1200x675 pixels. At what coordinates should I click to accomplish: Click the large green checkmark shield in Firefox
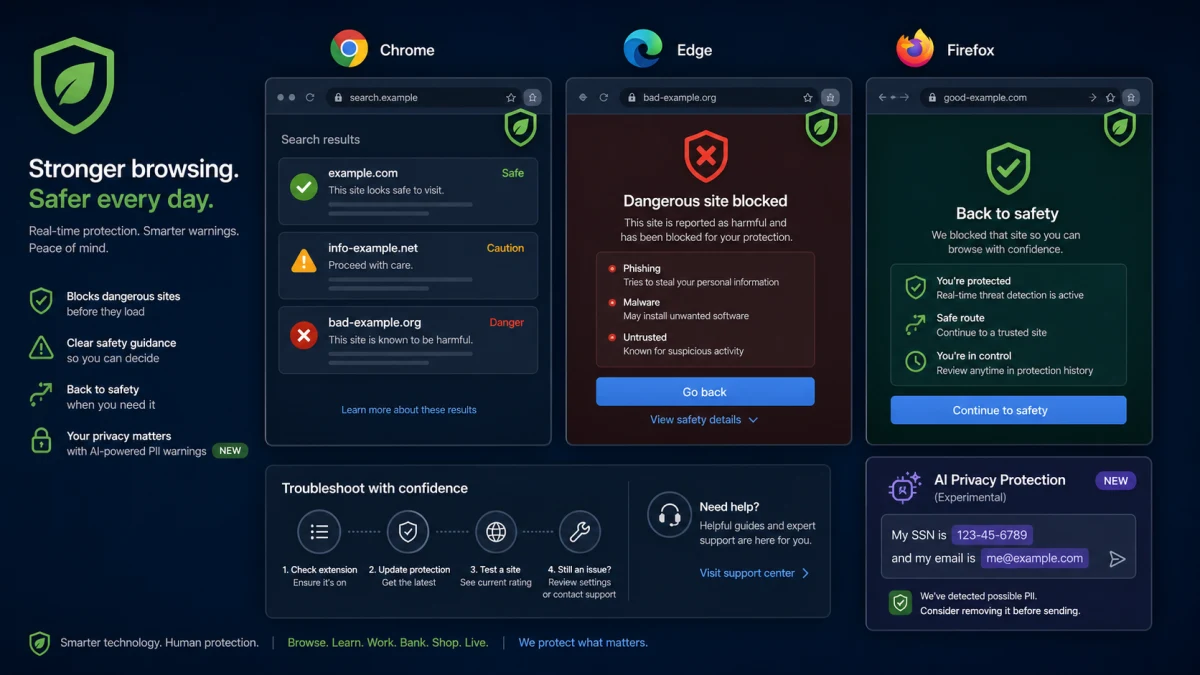[1008, 169]
